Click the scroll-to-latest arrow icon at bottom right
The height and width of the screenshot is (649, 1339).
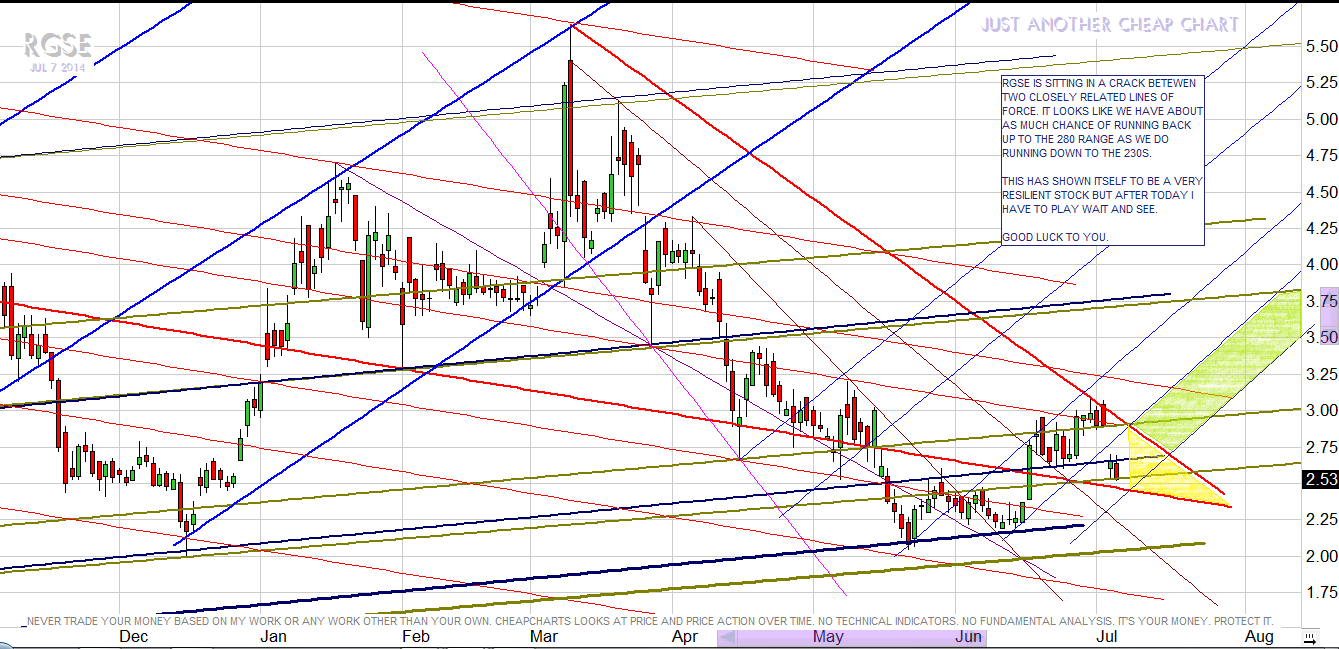click(x=1309, y=637)
